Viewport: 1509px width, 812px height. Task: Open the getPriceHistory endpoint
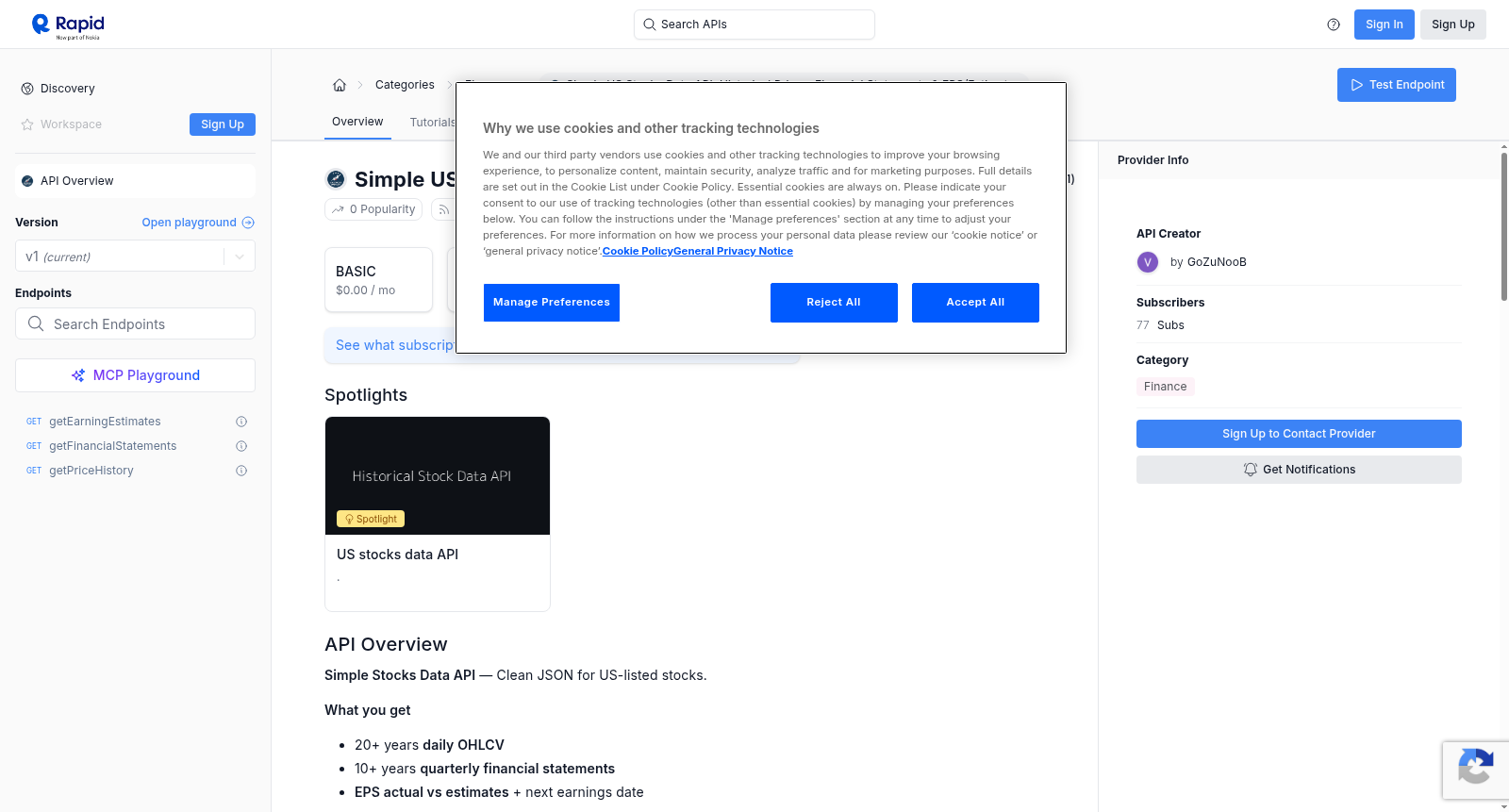[91, 471]
